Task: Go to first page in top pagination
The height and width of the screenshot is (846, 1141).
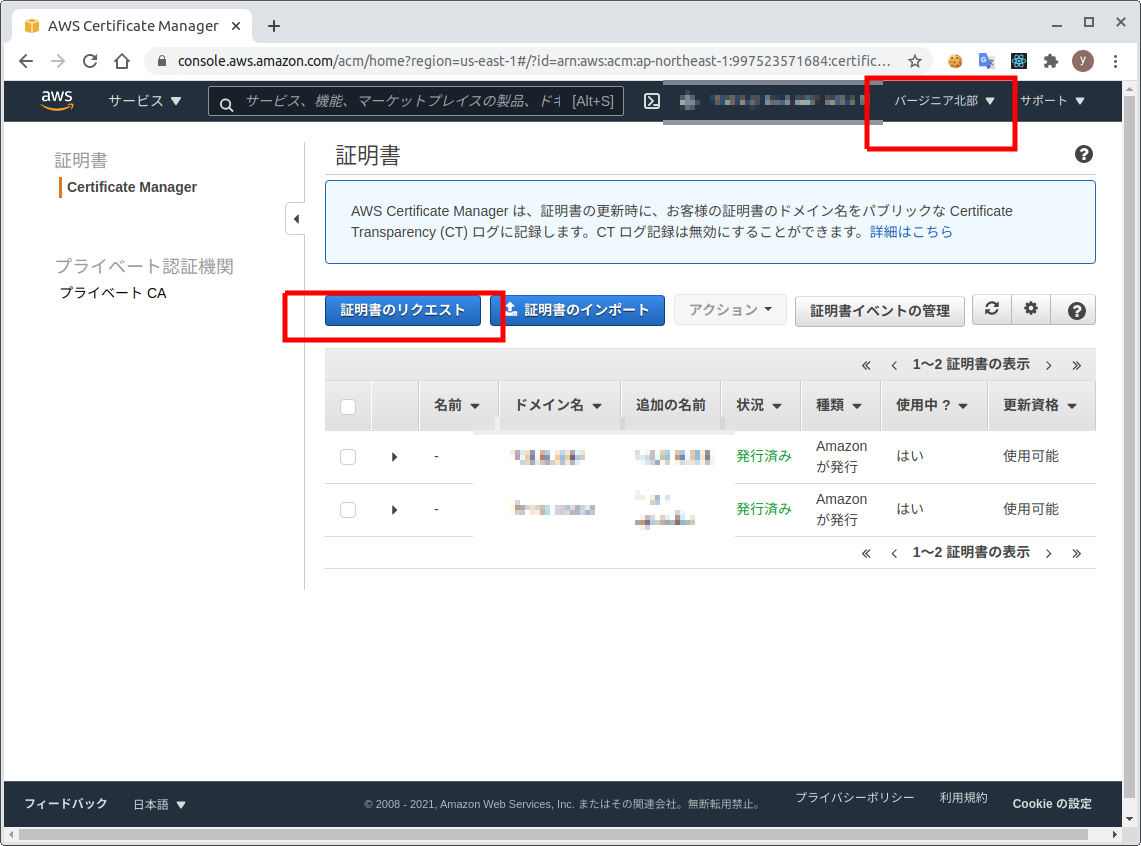Action: [866, 365]
